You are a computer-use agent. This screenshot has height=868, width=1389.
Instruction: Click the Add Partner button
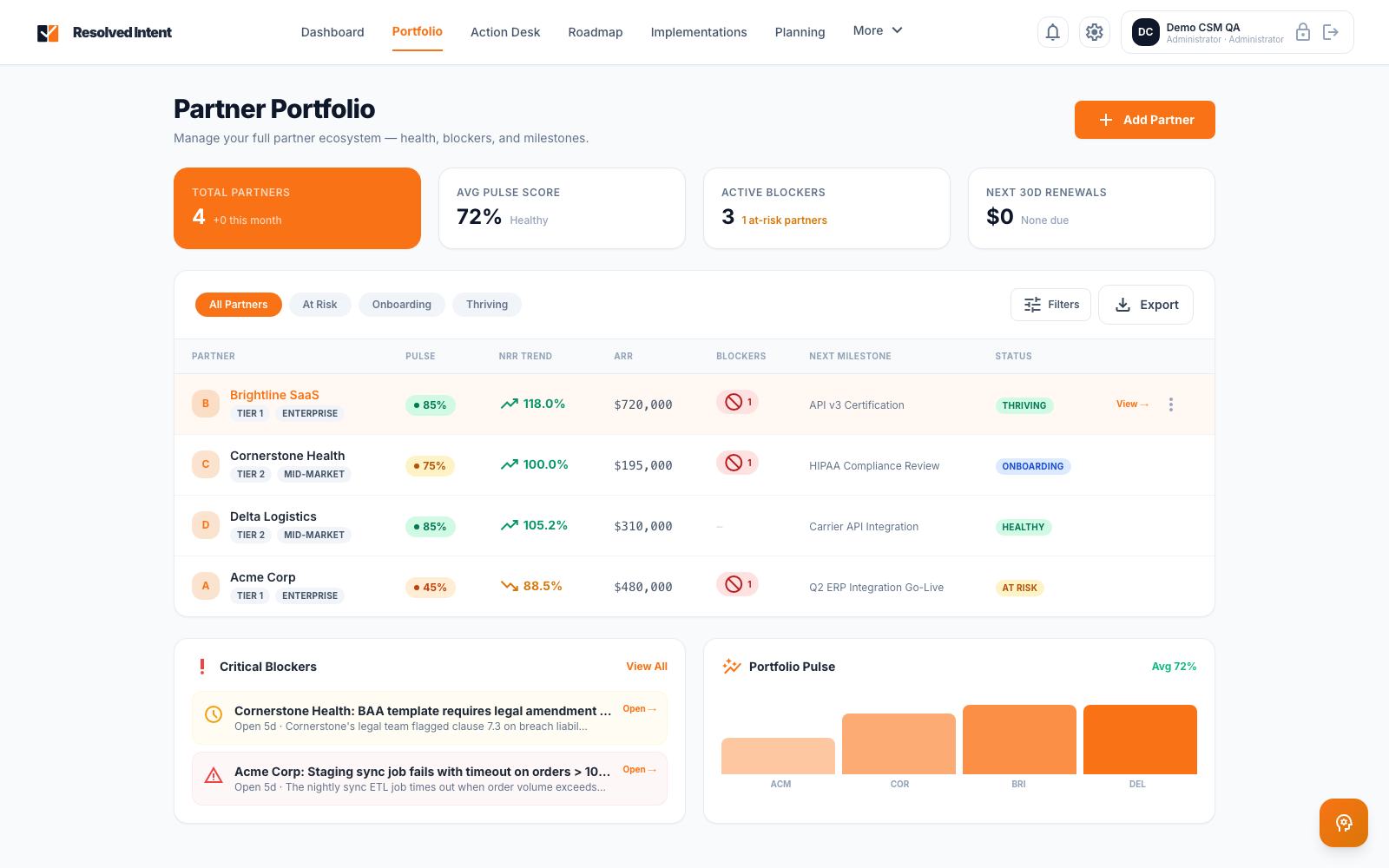[x=1144, y=120]
